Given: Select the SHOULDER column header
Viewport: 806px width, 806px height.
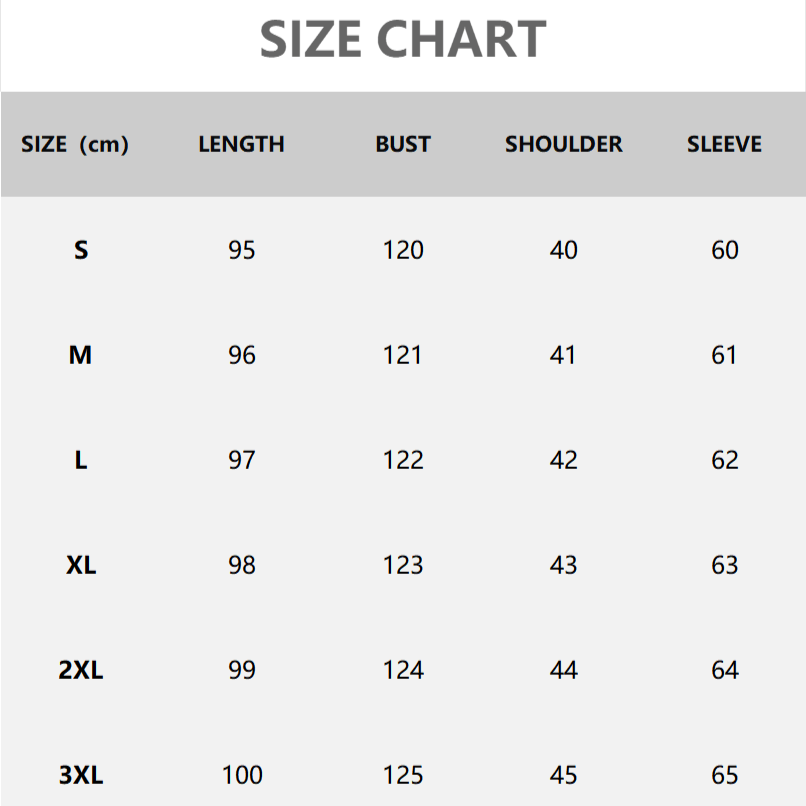Looking at the screenshot, I should pyautogui.click(x=563, y=144).
